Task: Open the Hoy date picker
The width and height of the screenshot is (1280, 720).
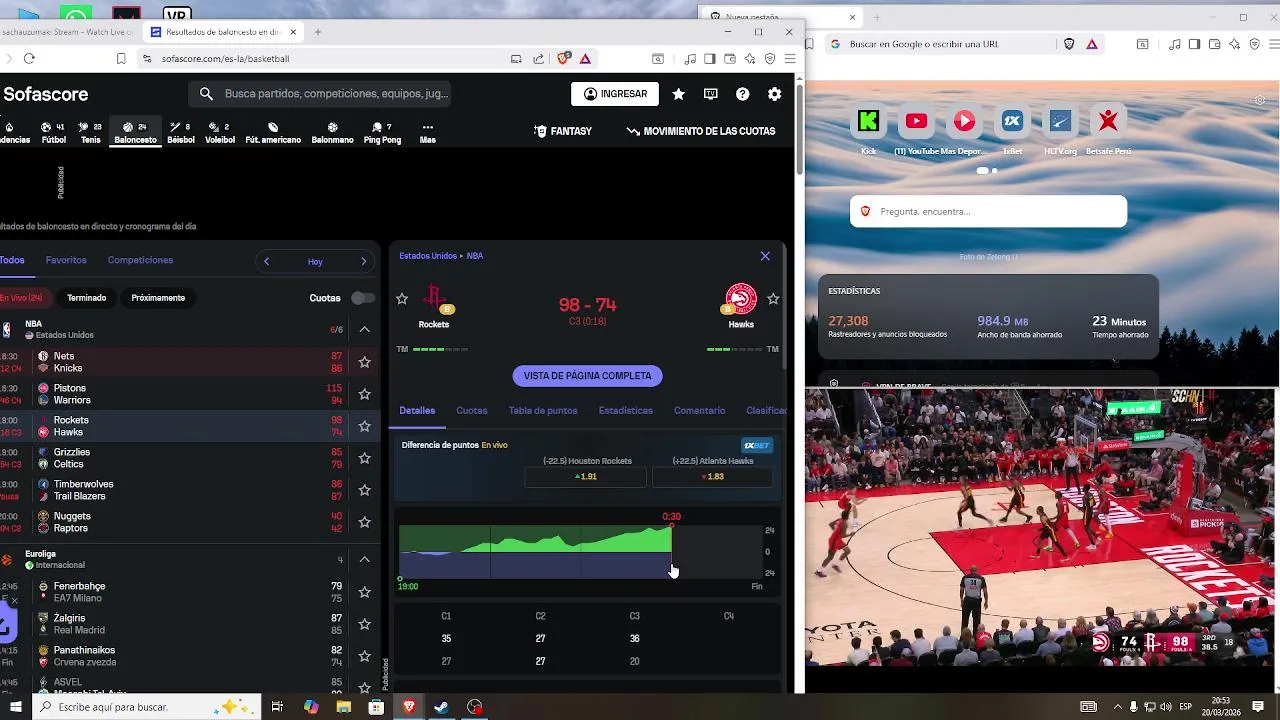Action: pos(315,261)
